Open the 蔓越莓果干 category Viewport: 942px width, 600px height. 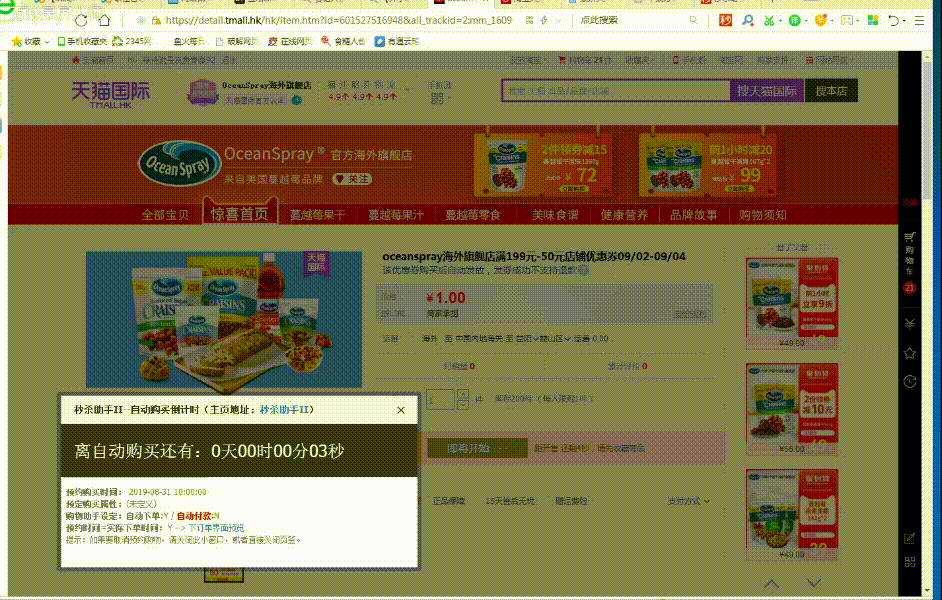pos(318,215)
